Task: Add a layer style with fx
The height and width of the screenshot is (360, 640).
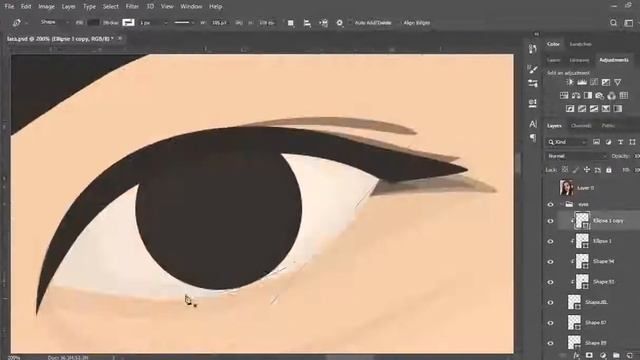Action: coord(576,356)
